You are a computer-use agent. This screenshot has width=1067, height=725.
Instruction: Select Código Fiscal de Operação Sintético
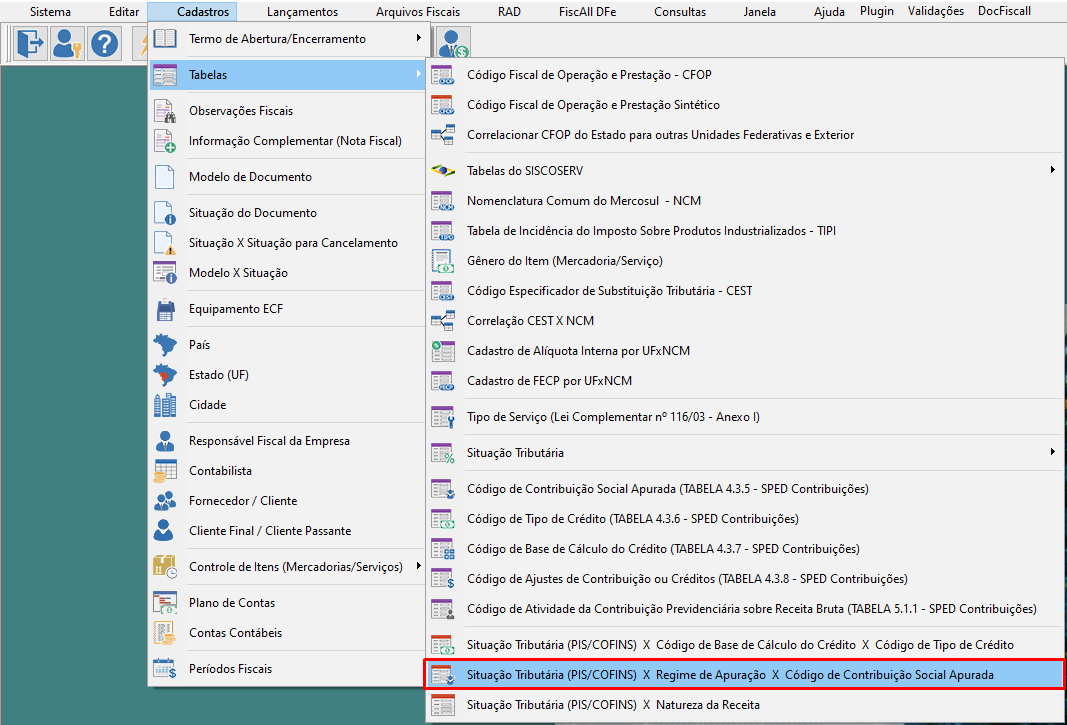point(744,105)
